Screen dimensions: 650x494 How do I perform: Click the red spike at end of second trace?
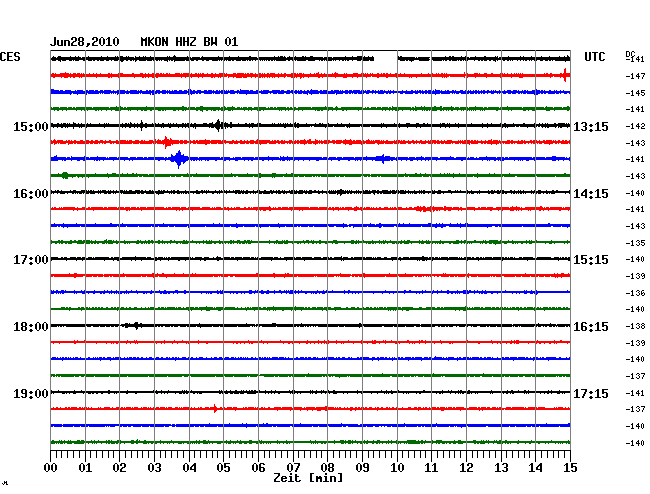pyautogui.click(x=565, y=75)
